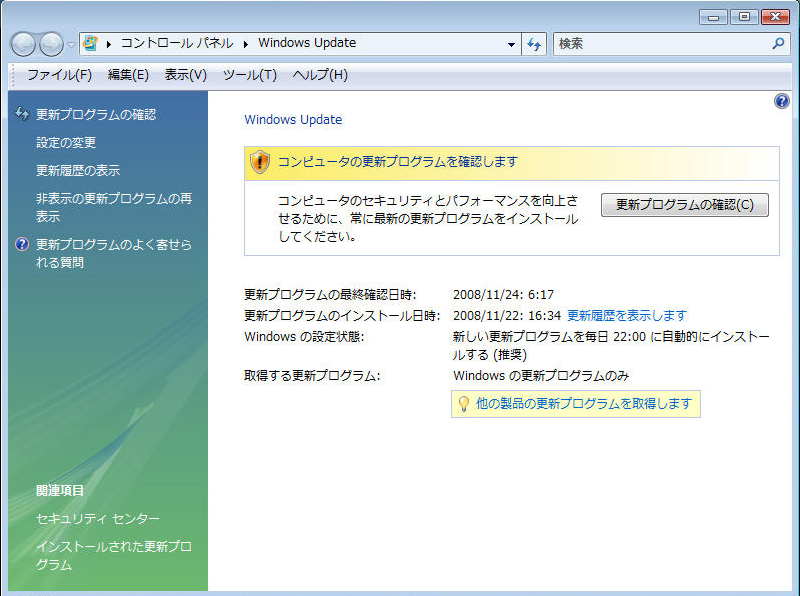This screenshot has height=596, width=800.
Task: Open 更新履歴の表示 in the sidebar
Action: pos(78,170)
